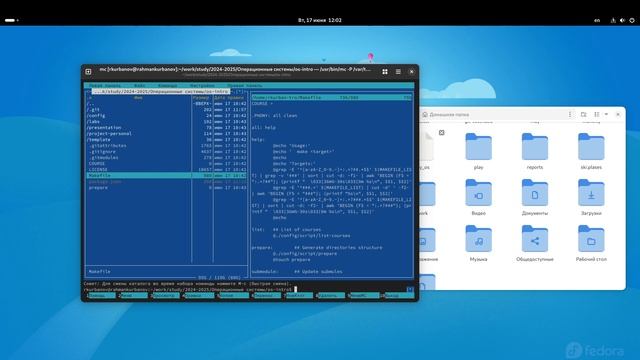Select the /.. parent directory row

point(167,104)
